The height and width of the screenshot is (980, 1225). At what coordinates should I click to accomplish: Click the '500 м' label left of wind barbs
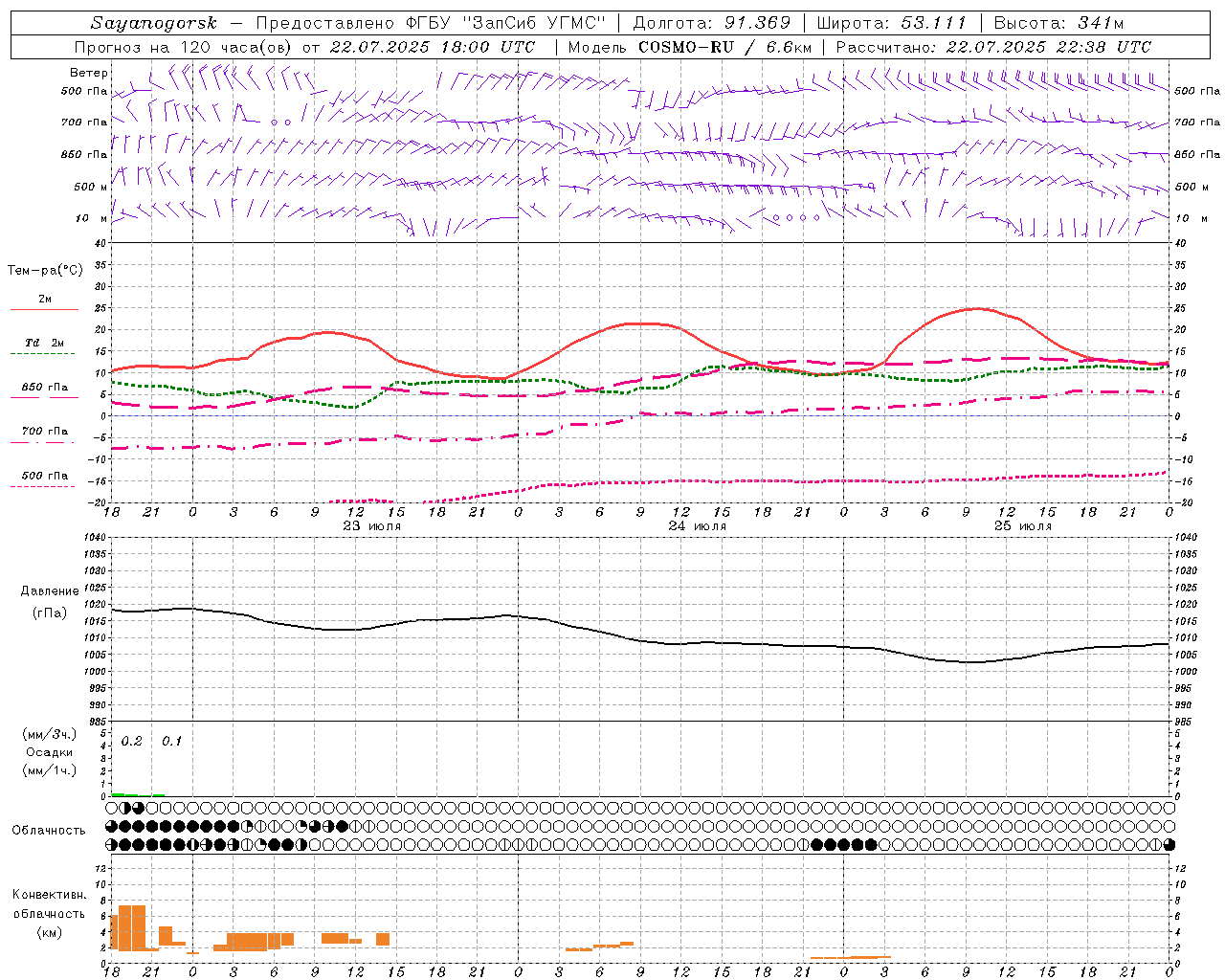click(x=92, y=187)
